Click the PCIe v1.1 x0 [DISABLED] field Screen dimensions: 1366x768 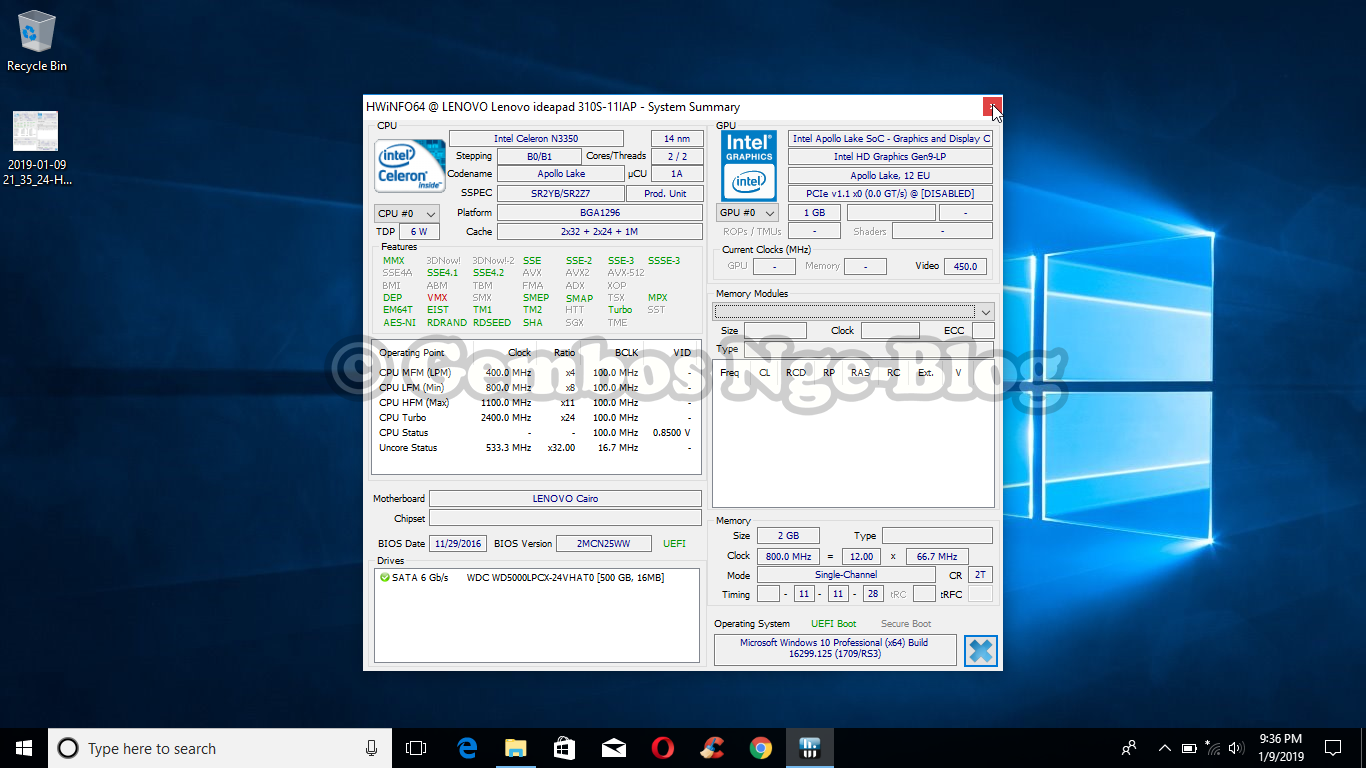[890, 194]
